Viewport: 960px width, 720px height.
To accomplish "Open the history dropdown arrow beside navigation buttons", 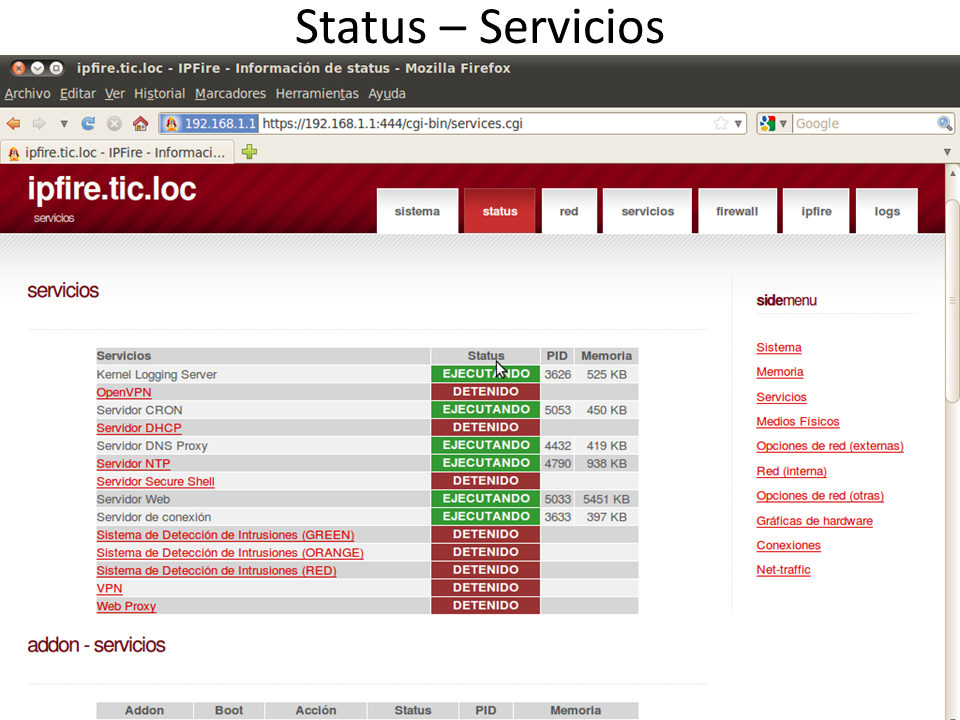I will [63, 124].
